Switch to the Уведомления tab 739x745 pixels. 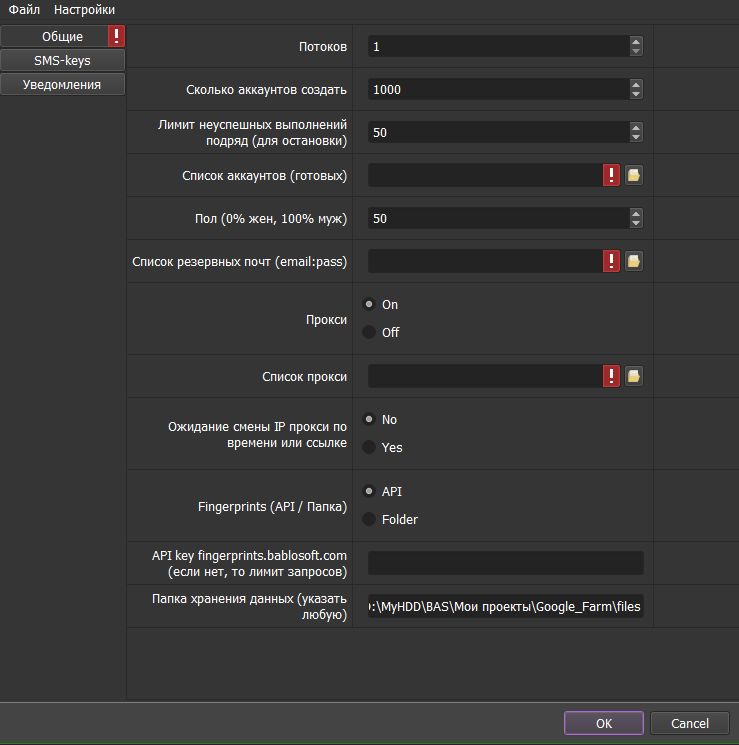[62, 85]
